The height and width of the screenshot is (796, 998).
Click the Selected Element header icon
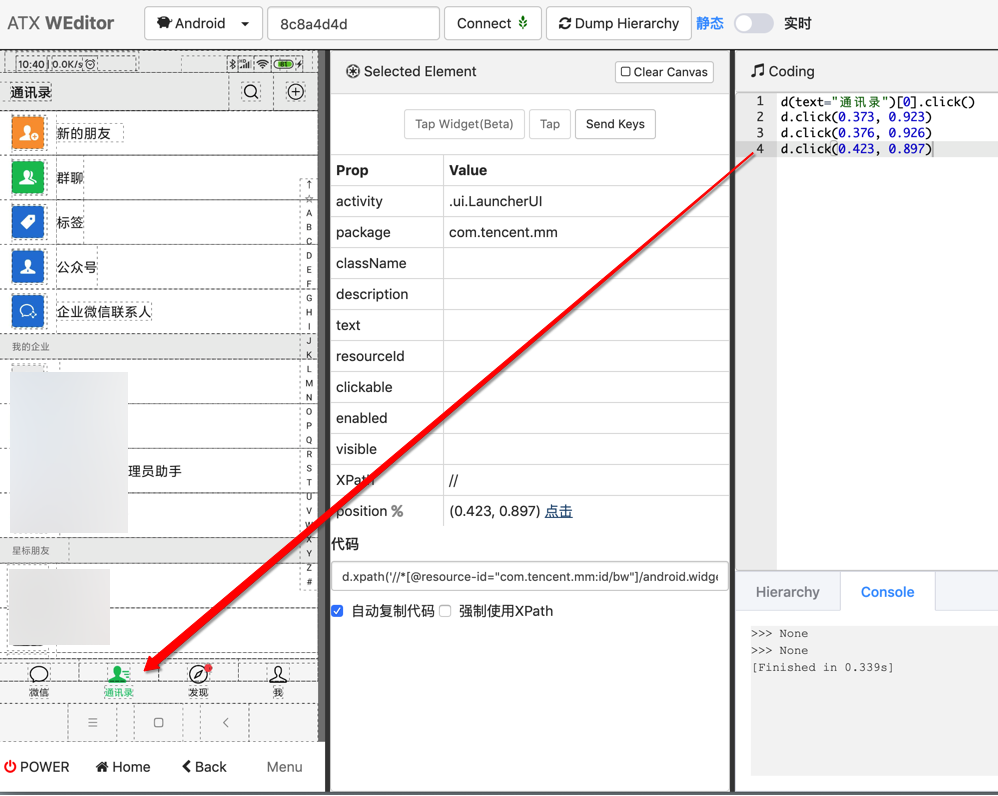pos(353,71)
